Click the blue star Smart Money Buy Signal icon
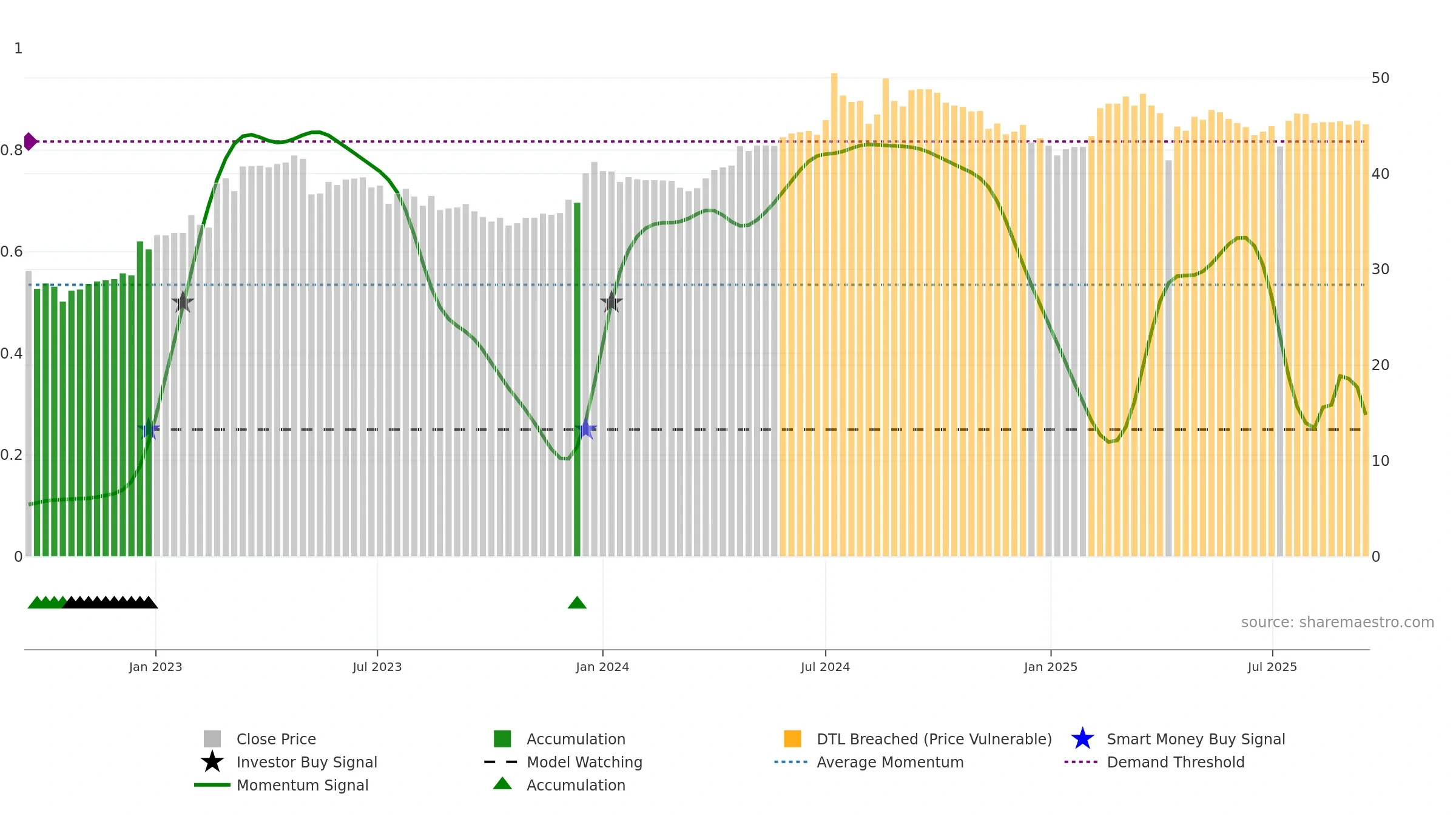 (x=1082, y=739)
